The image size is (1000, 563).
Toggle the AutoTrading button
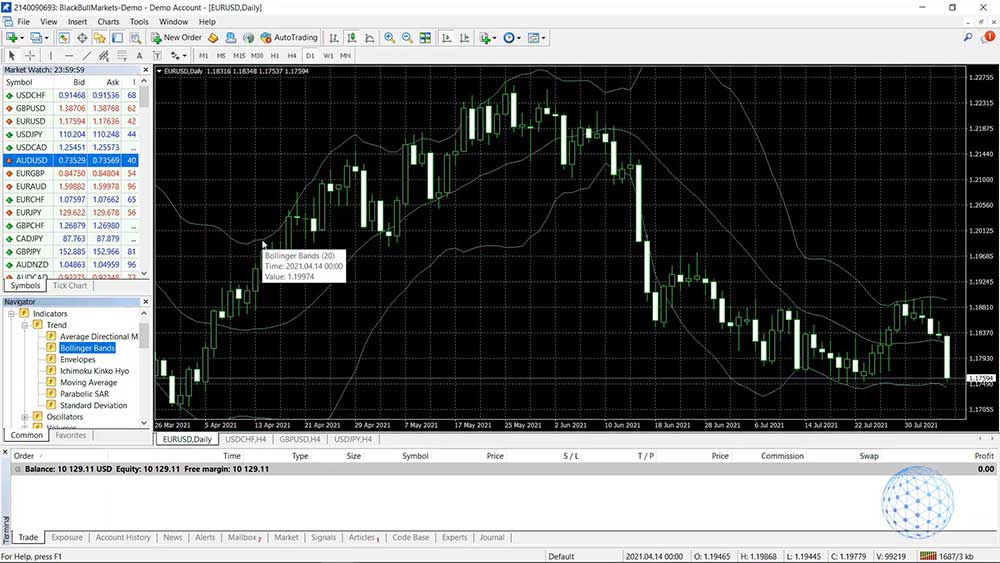(289, 38)
